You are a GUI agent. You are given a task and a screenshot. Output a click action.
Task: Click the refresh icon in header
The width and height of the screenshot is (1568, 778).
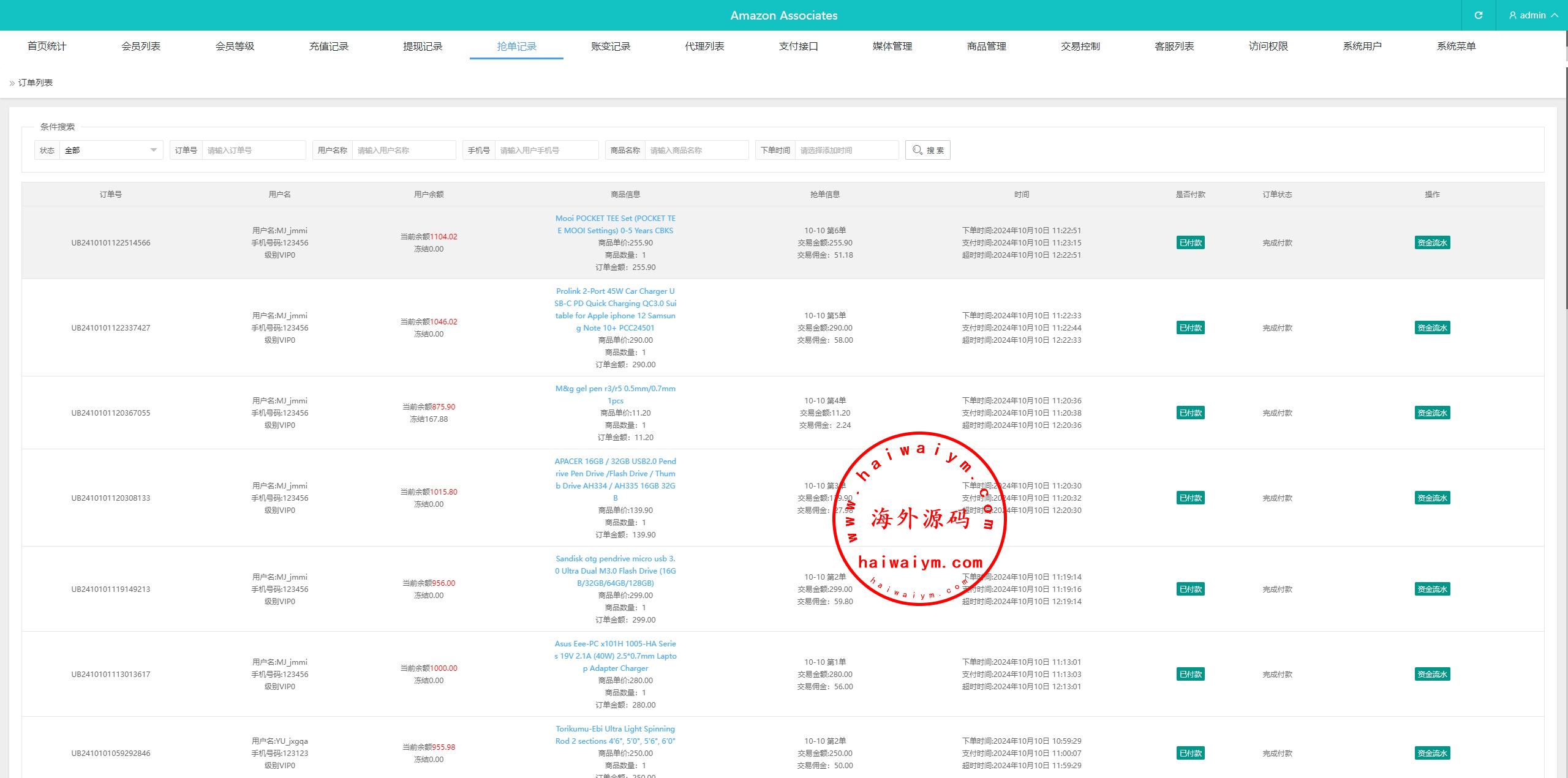(1478, 15)
